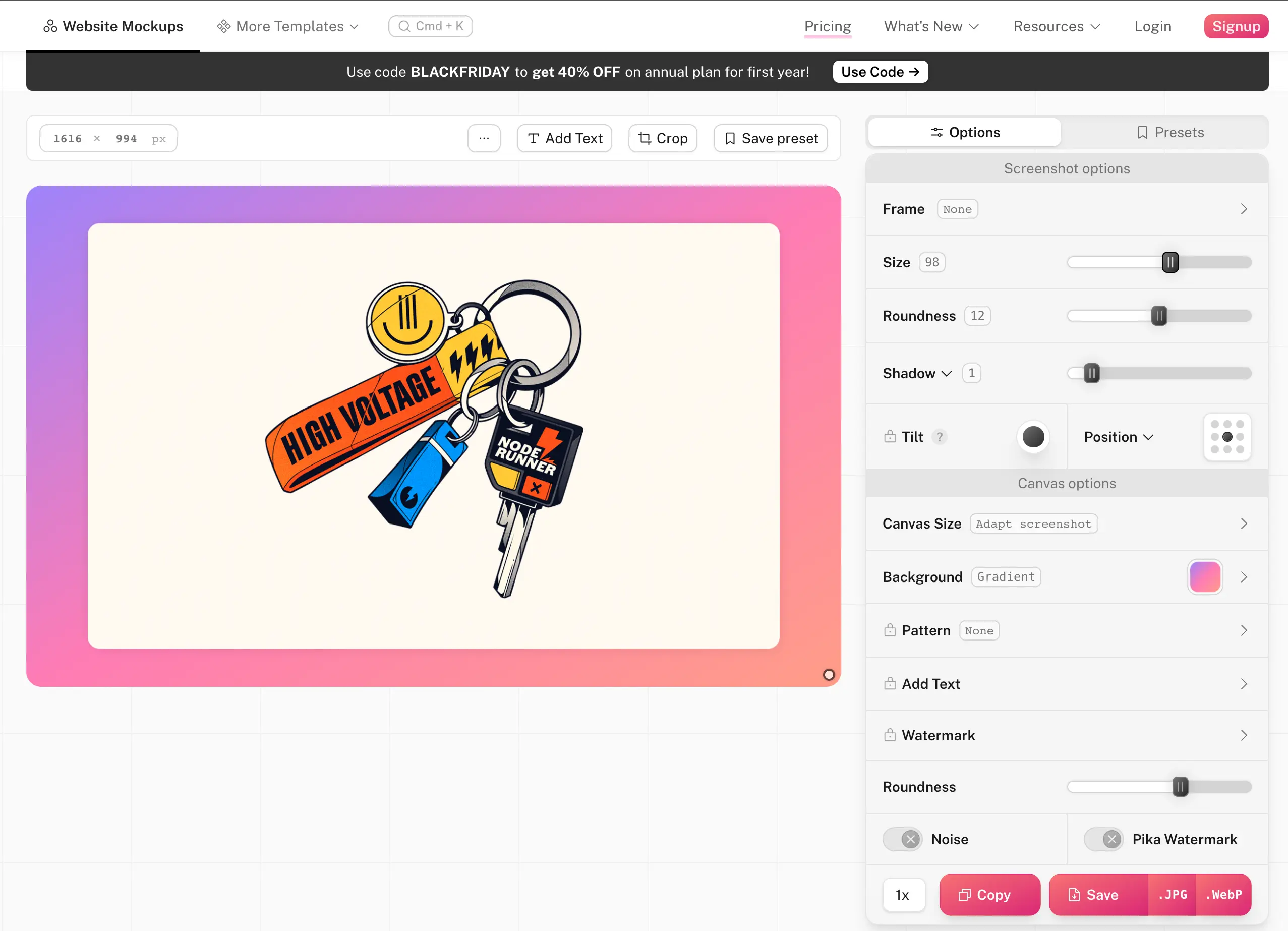Open the Pricing menu link
Screen dimensions: 1288x931
click(x=827, y=26)
